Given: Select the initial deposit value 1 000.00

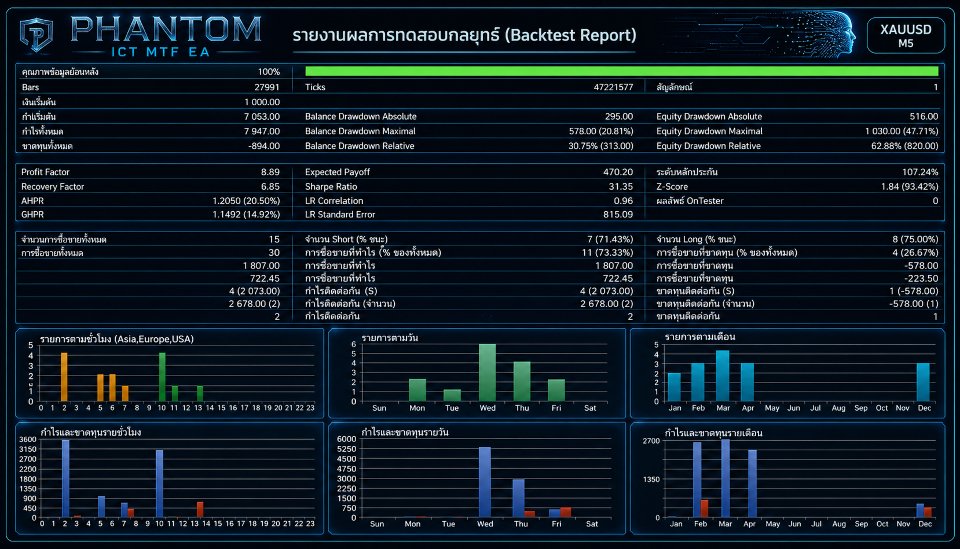Looking at the screenshot, I should click(262, 102).
